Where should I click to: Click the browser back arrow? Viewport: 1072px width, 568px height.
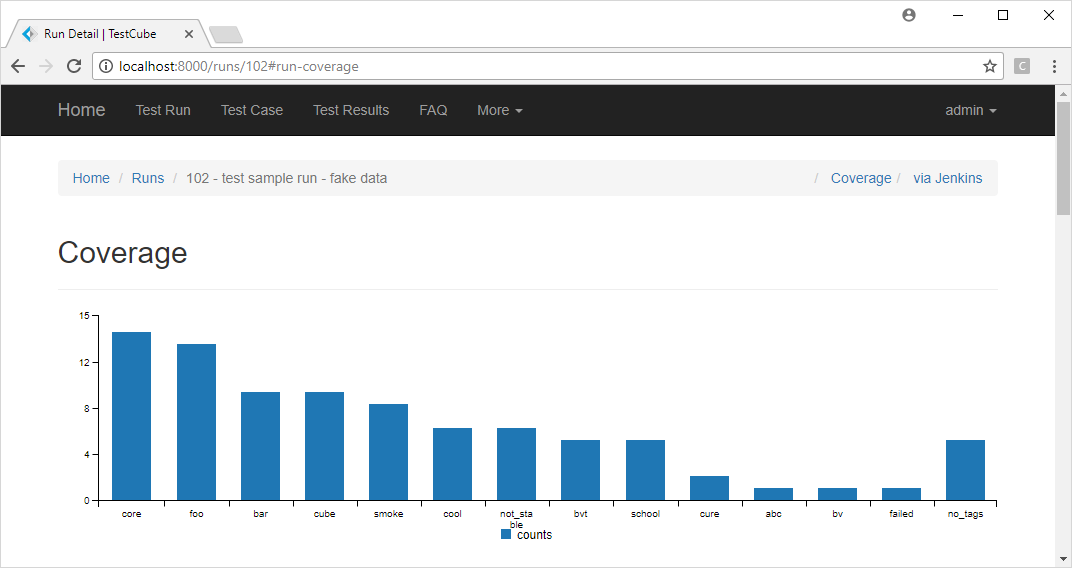tap(18, 66)
